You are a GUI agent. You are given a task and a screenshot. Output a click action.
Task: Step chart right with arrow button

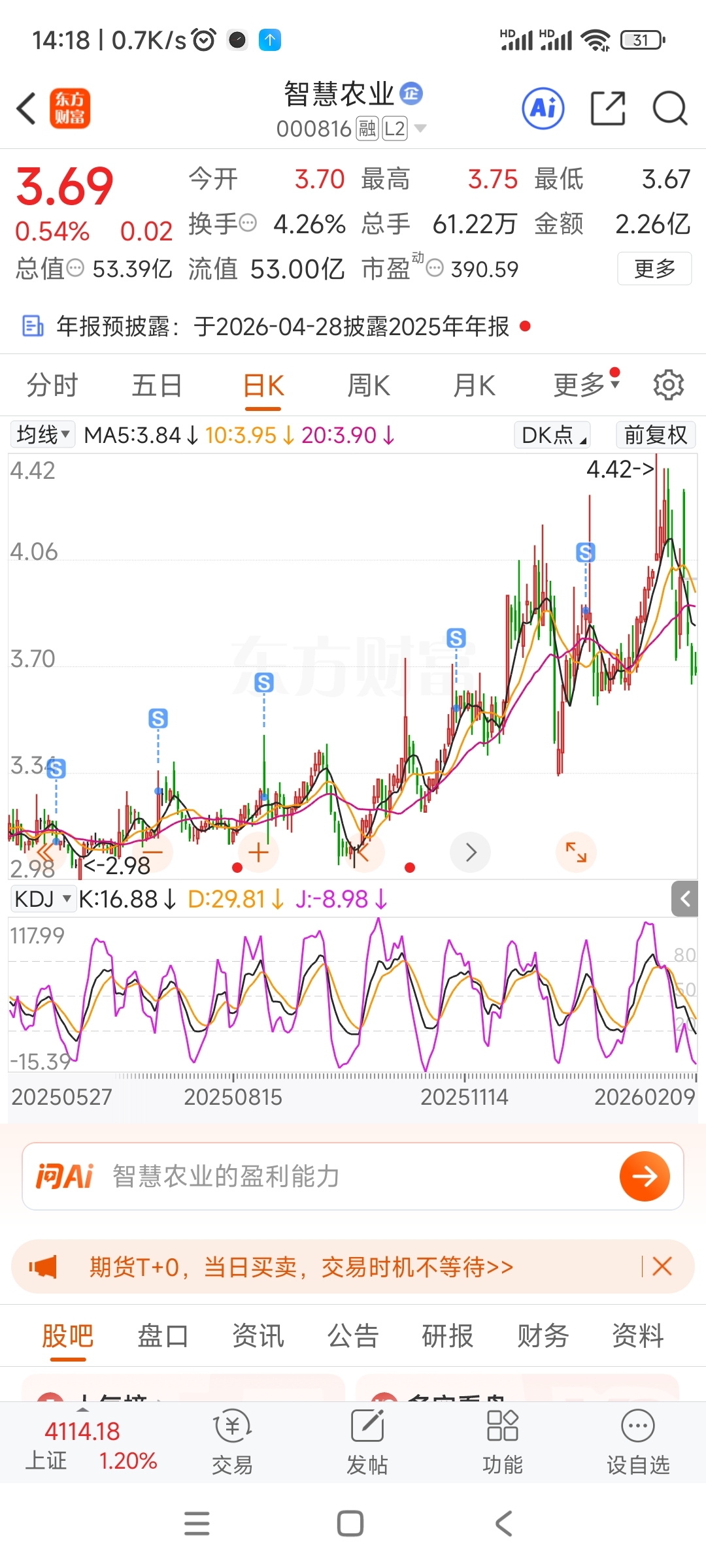pos(471,853)
